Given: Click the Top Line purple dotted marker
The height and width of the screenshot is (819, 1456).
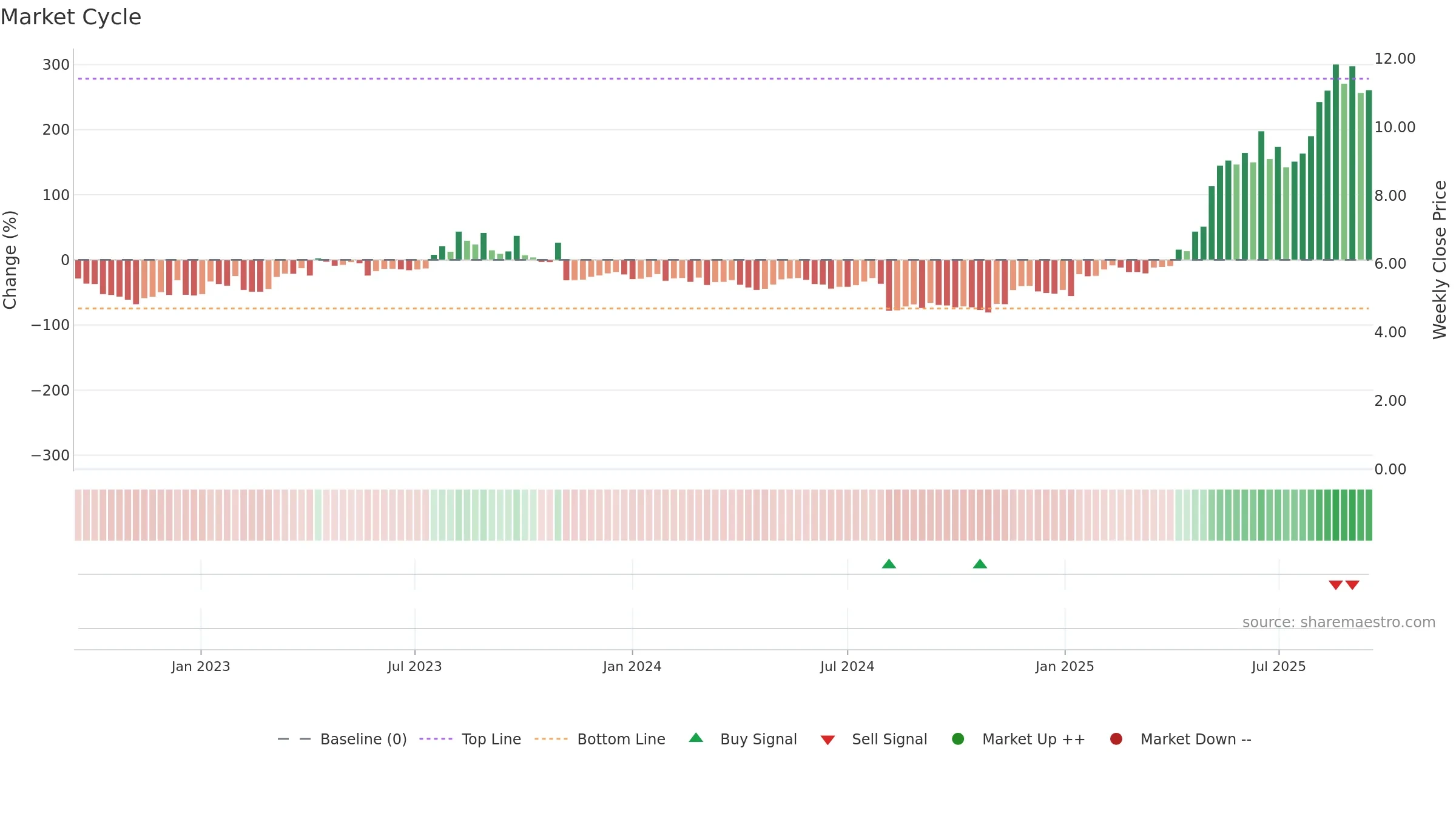Looking at the screenshot, I should pyautogui.click(x=436, y=739).
